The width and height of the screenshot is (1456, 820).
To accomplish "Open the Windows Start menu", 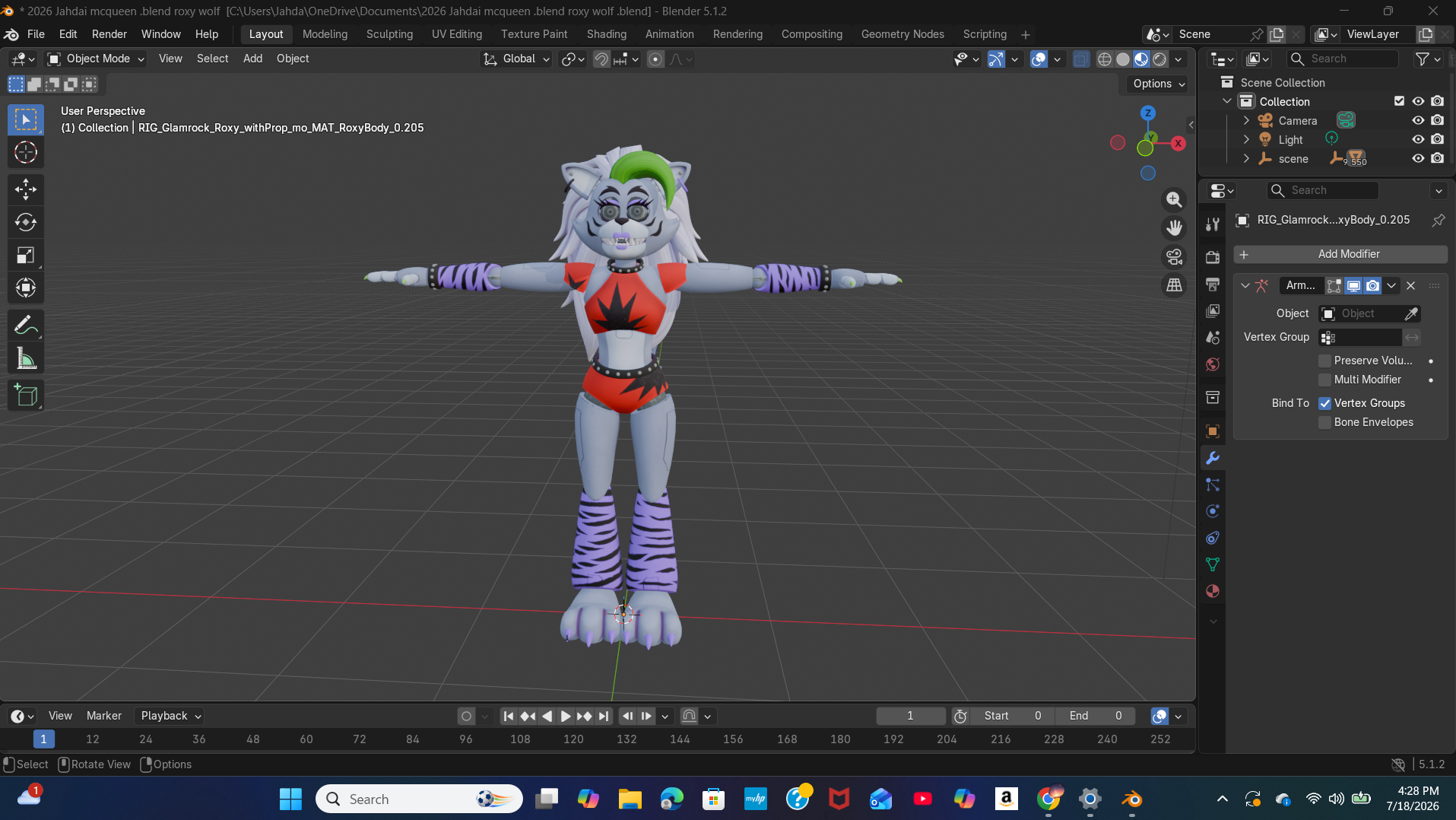I will (290, 799).
